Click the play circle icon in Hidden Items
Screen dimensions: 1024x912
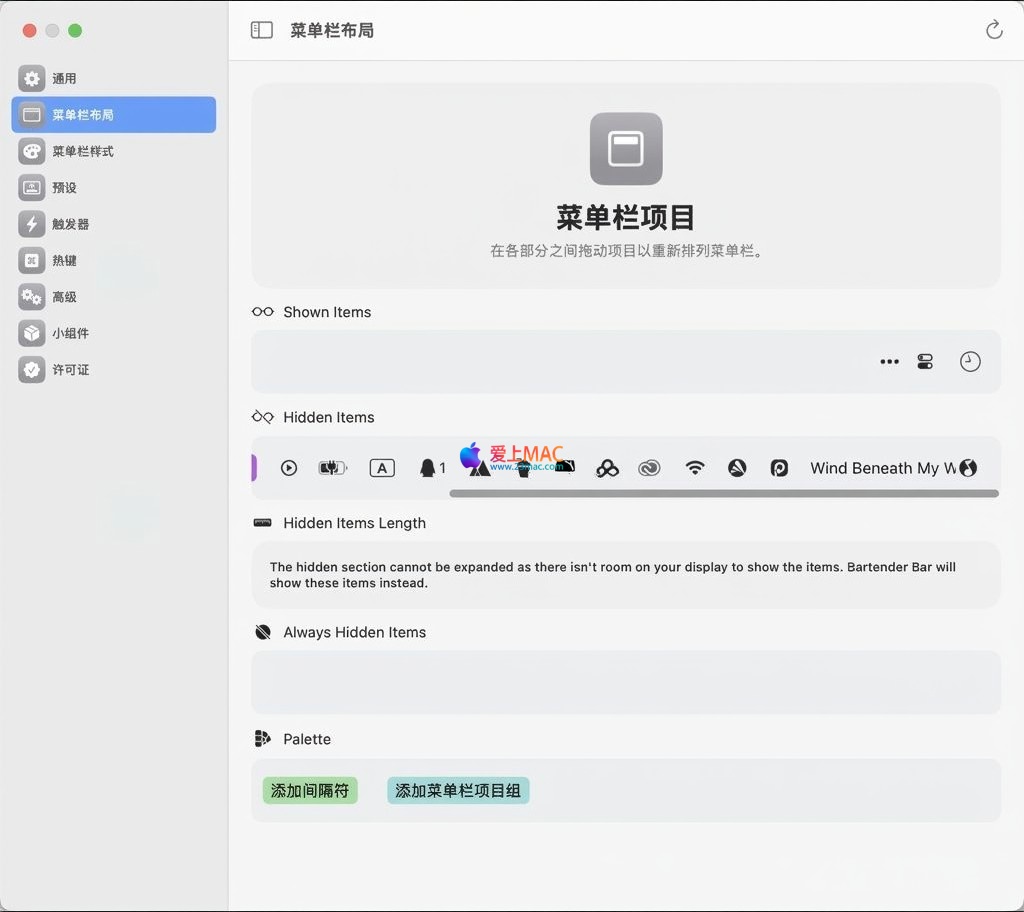(289, 468)
